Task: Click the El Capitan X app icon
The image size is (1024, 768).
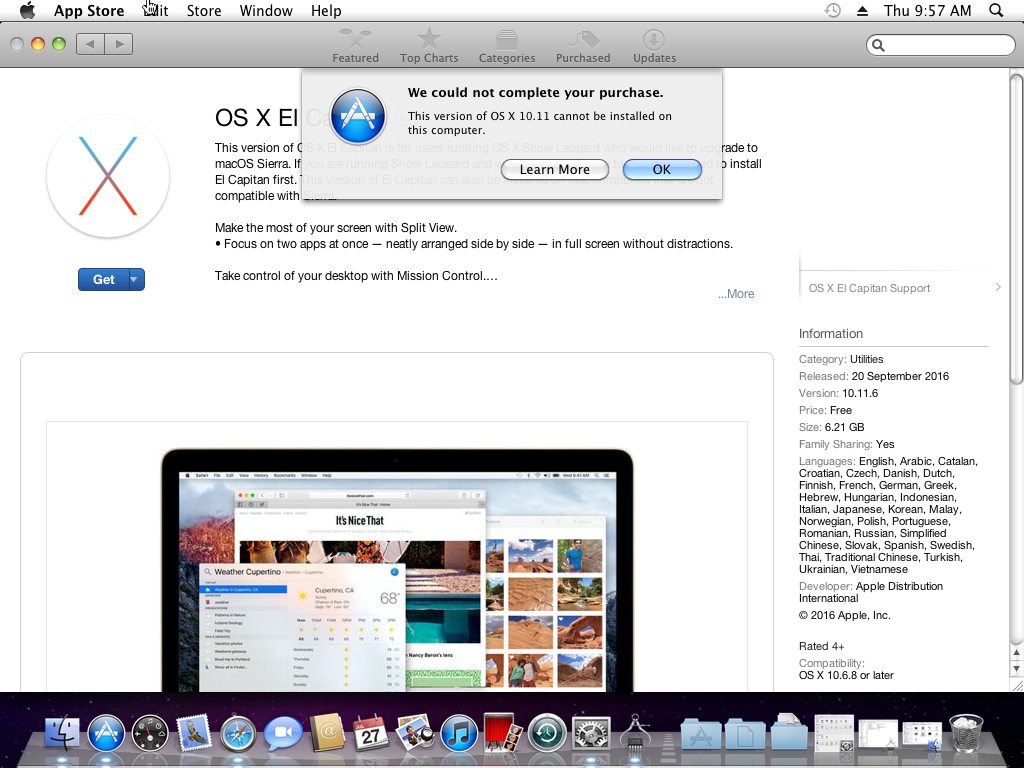Action: [108, 176]
